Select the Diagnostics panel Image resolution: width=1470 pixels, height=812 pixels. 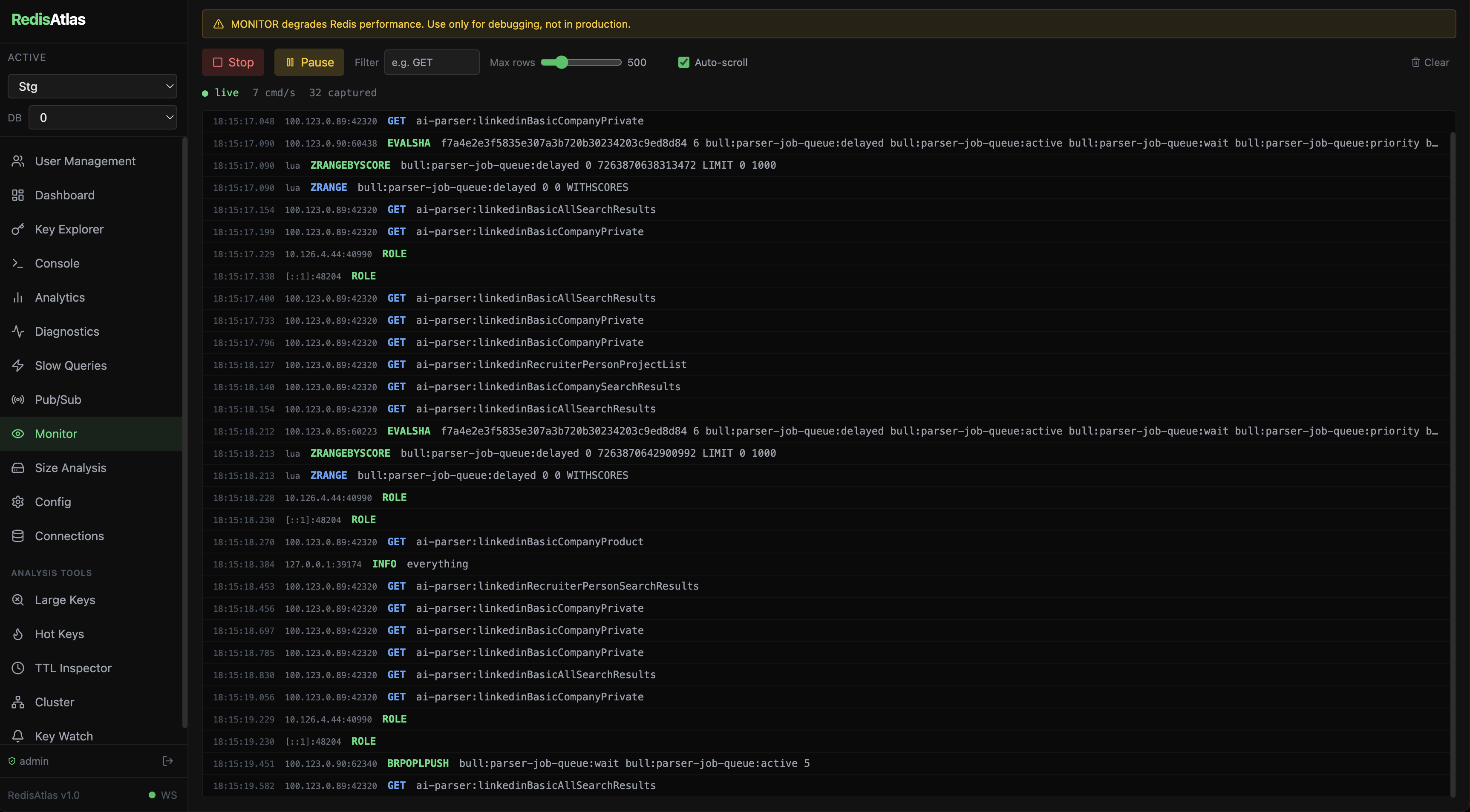tap(67, 331)
